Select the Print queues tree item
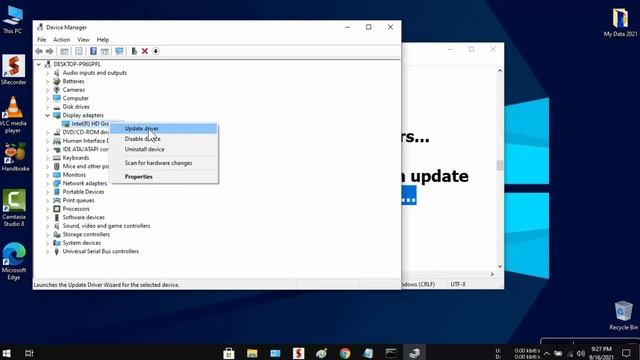Image resolution: width=640 pixels, height=360 pixels. click(78, 200)
